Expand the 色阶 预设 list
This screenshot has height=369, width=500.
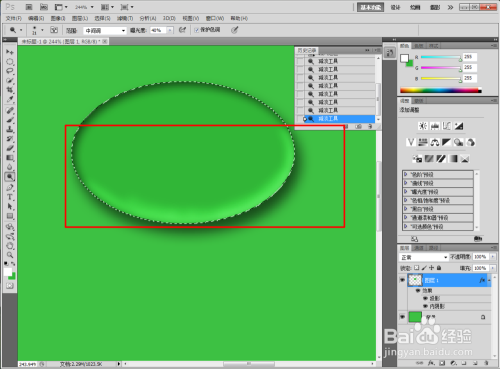click(x=406, y=174)
